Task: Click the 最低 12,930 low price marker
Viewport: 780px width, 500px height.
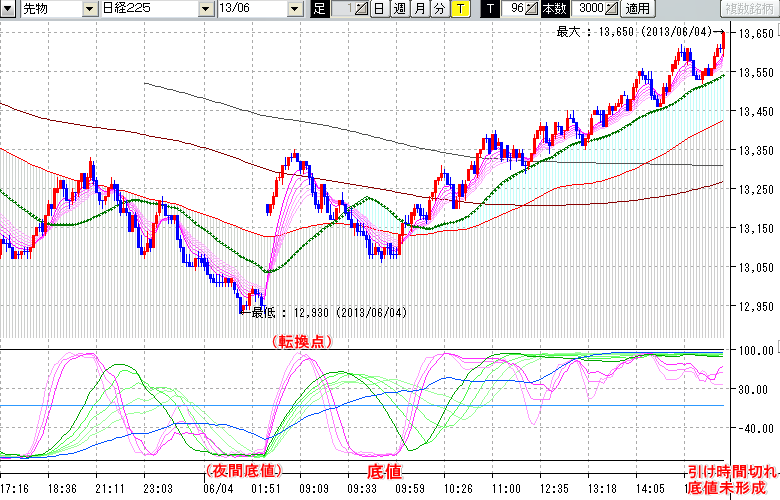Action: click(x=300, y=313)
